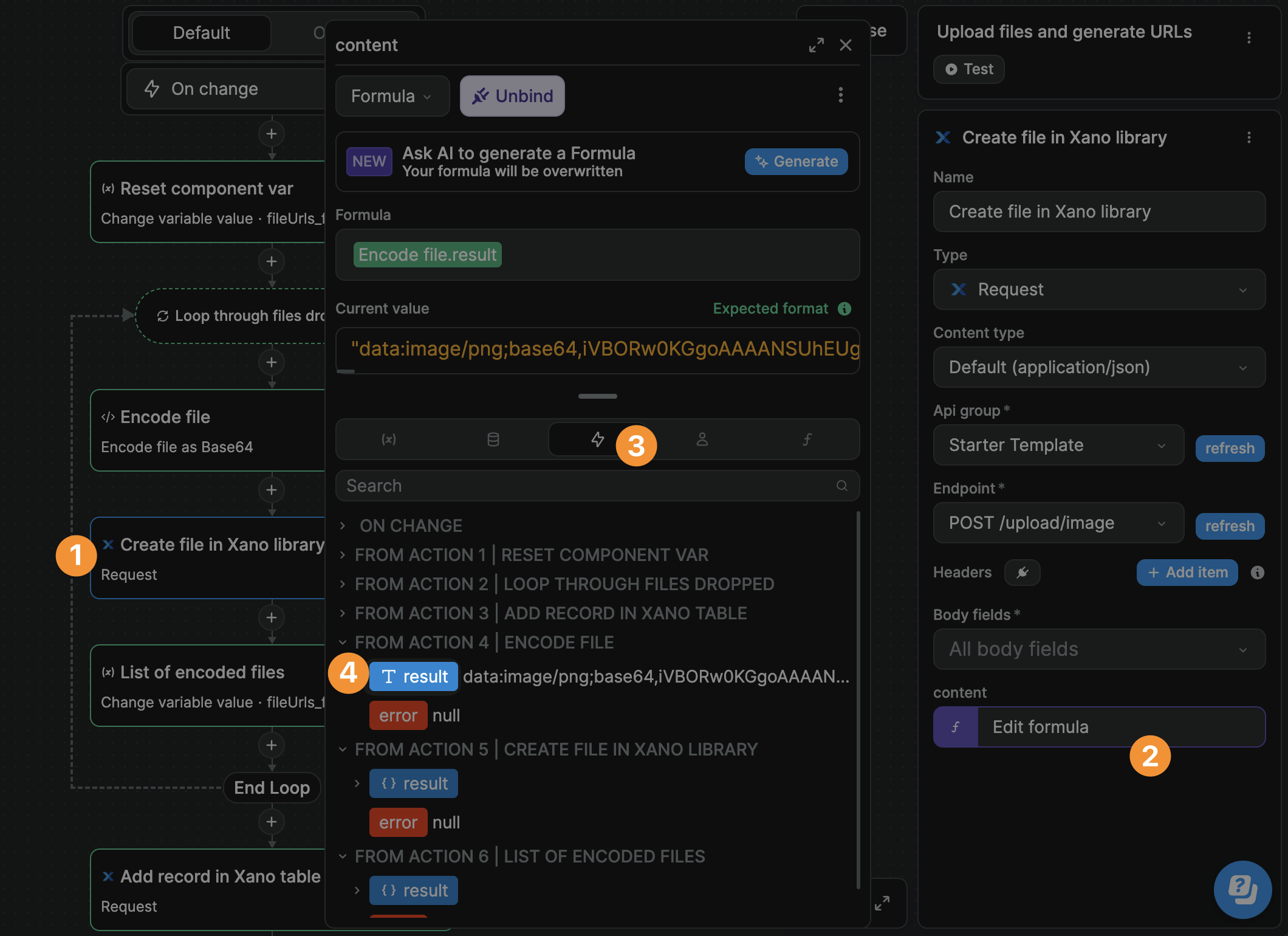Open the formulas function tab icon
The width and height of the screenshot is (1288, 936).
[807, 439]
